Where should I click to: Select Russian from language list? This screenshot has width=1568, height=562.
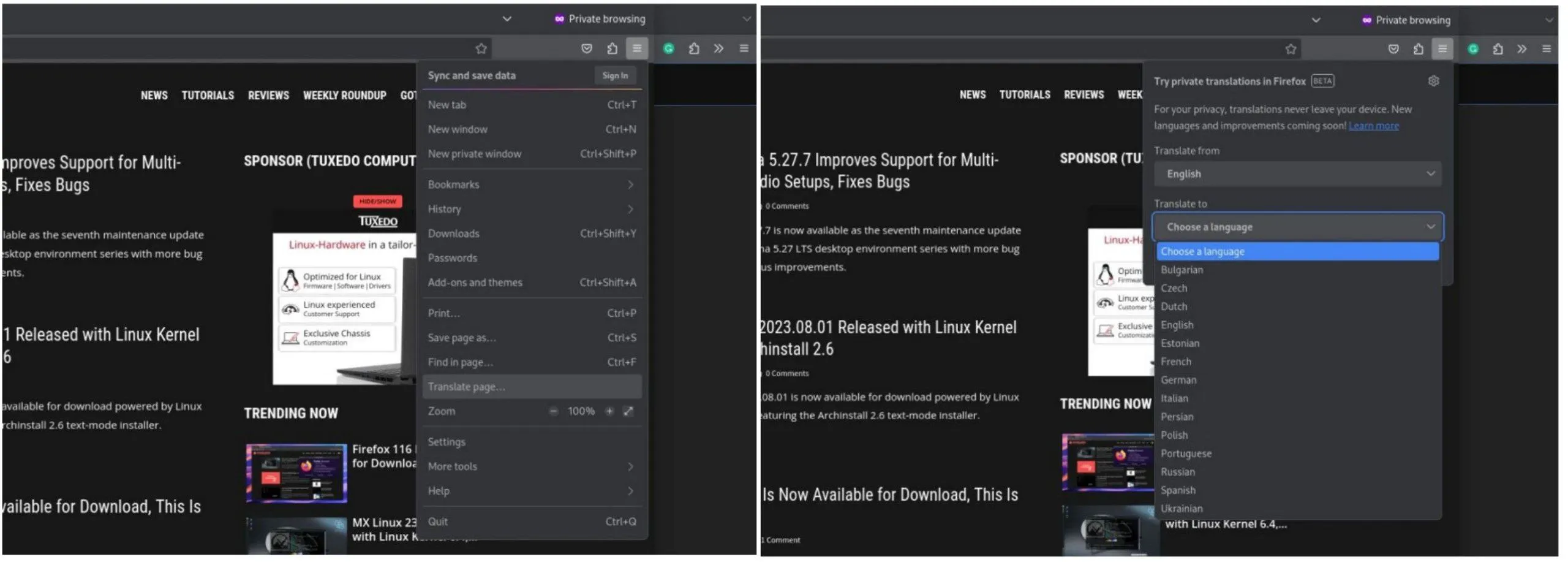(1297, 472)
